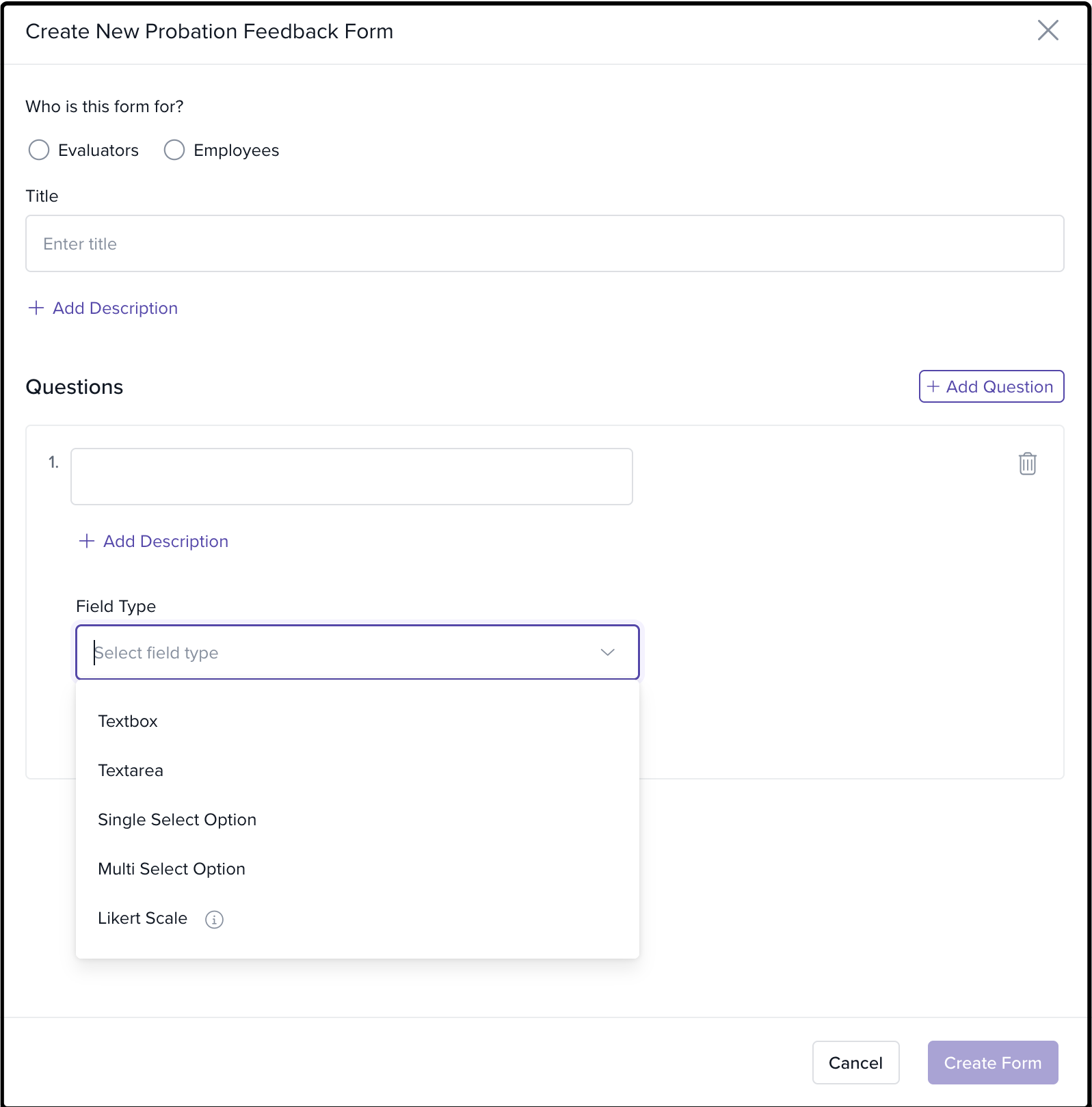Image resolution: width=1092 pixels, height=1107 pixels.
Task: Close the Probation Feedback Form dialog
Action: point(1048,31)
